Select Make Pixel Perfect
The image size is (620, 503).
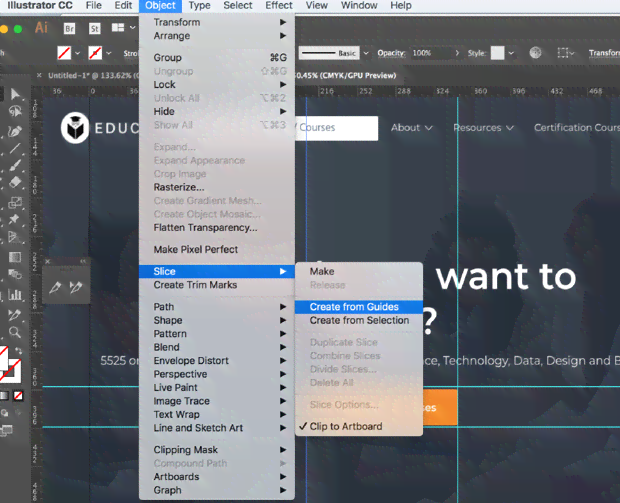[217, 249]
